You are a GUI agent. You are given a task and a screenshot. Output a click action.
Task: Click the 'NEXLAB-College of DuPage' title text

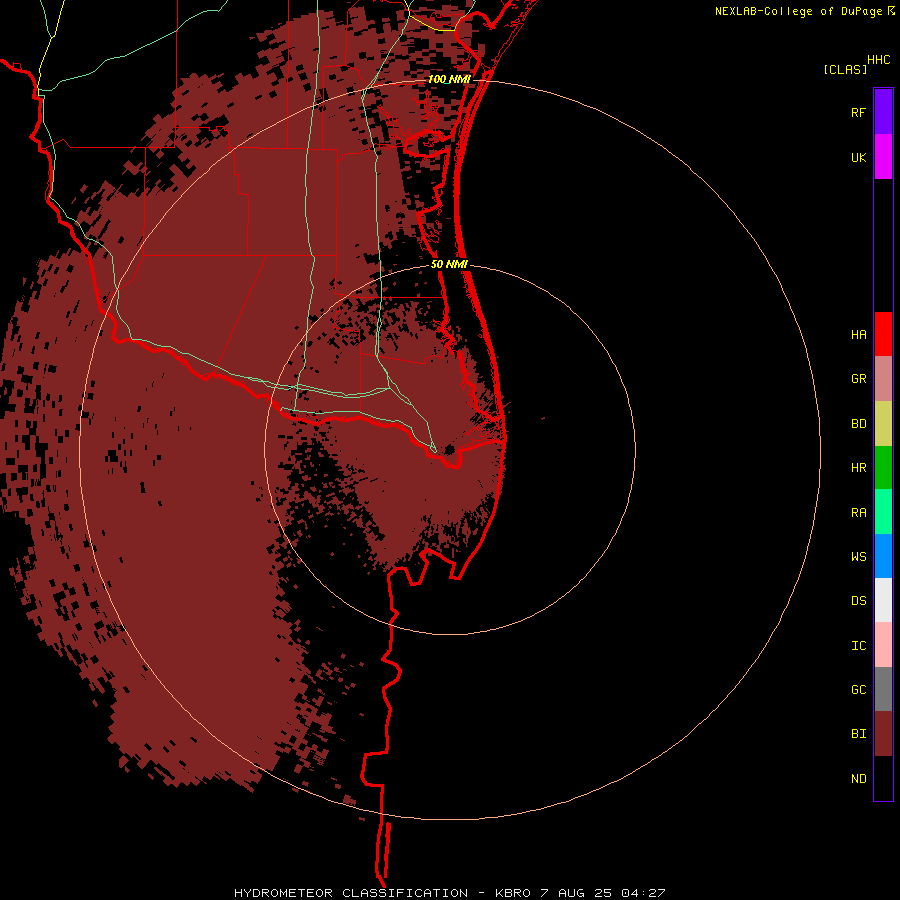click(798, 11)
